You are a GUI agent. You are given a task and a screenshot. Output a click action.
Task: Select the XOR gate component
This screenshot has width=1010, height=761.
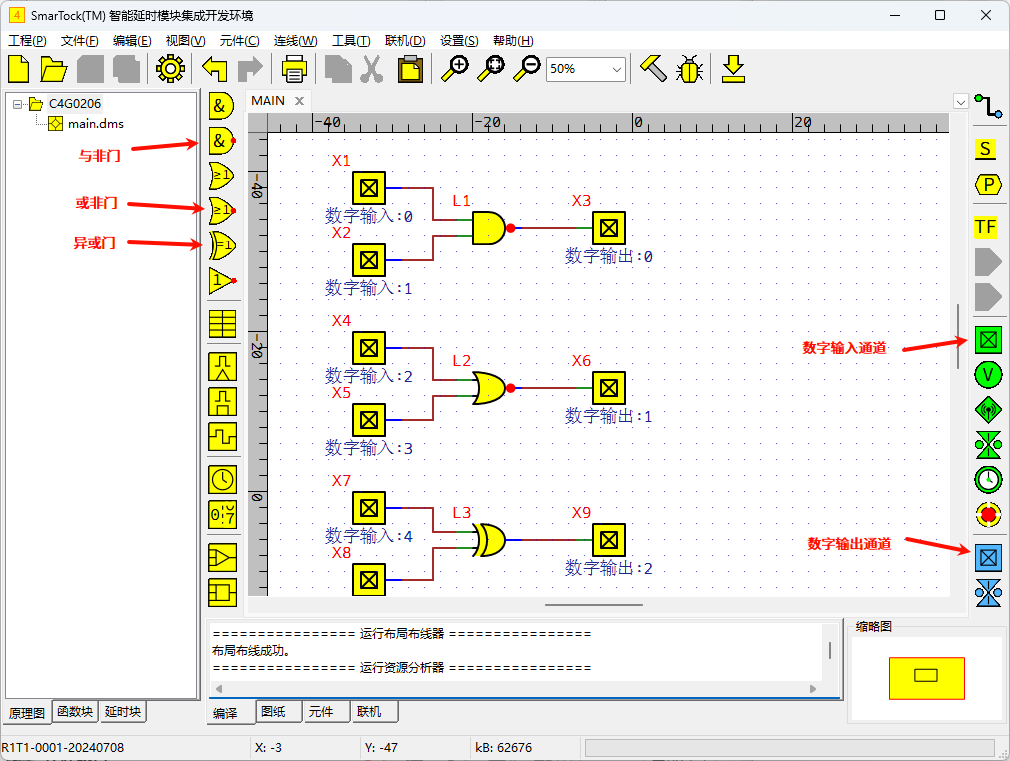[222, 246]
